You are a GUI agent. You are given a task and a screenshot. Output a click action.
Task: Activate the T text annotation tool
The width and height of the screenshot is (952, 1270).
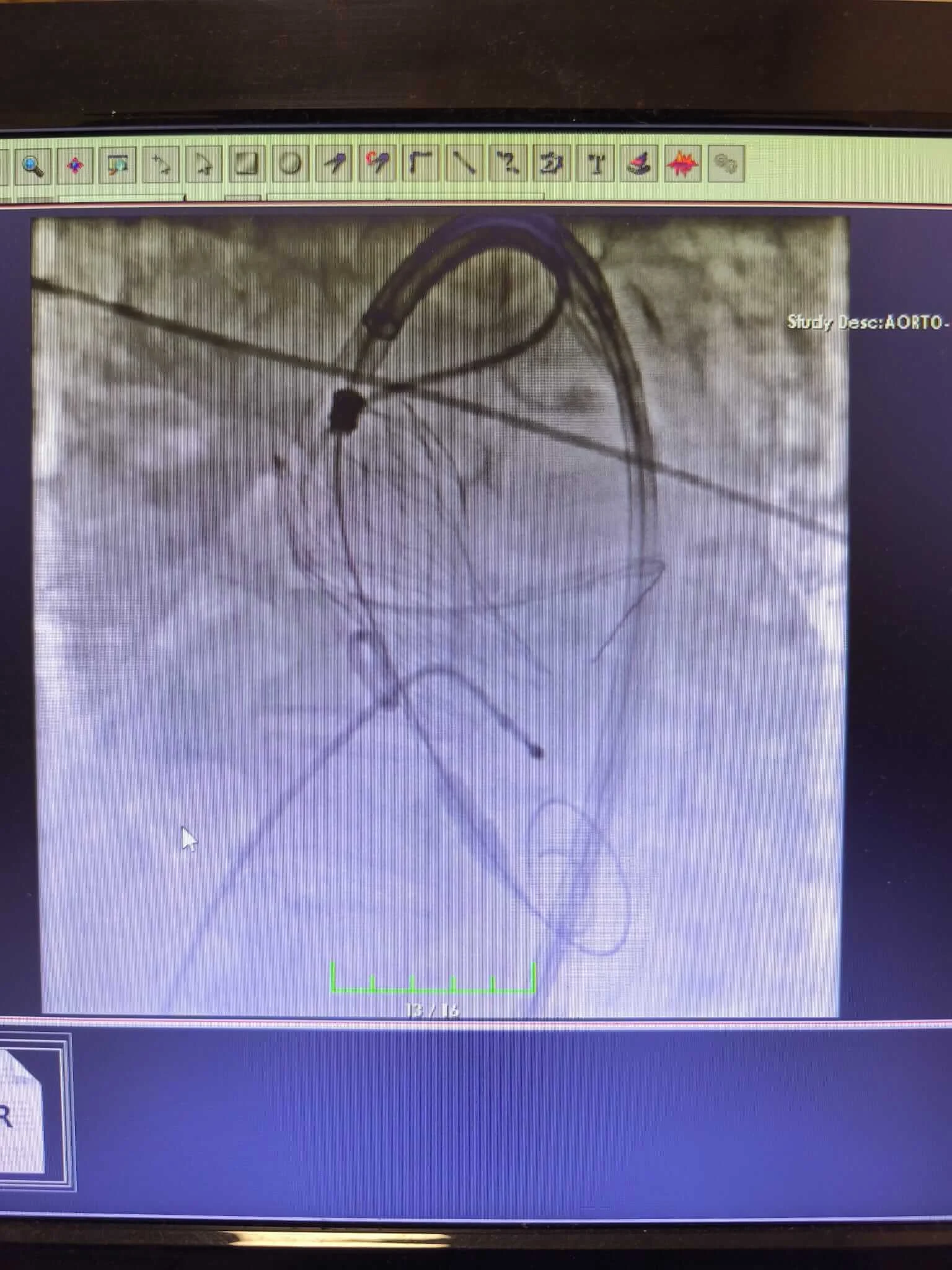[x=596, y=164]
